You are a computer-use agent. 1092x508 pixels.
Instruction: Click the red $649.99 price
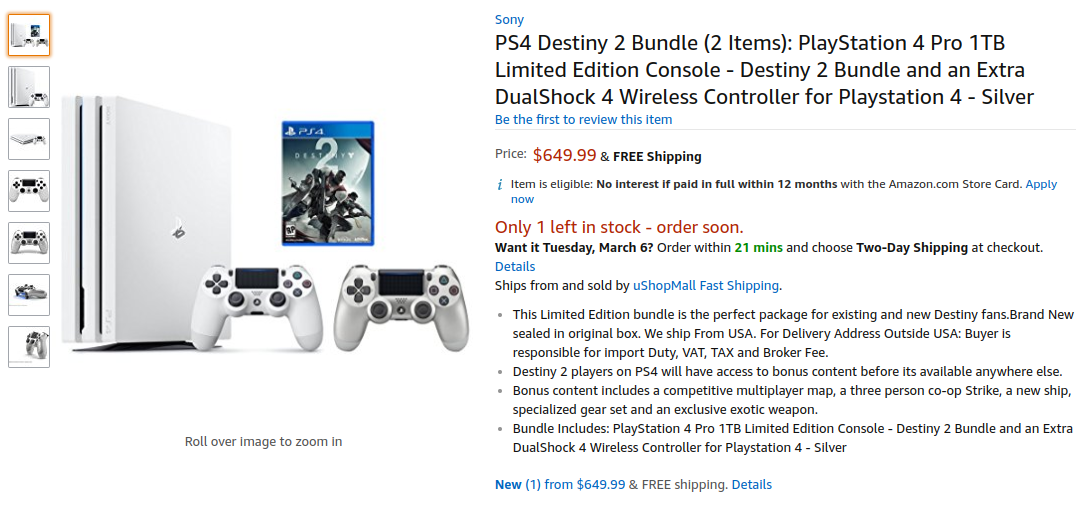point(564,156)
